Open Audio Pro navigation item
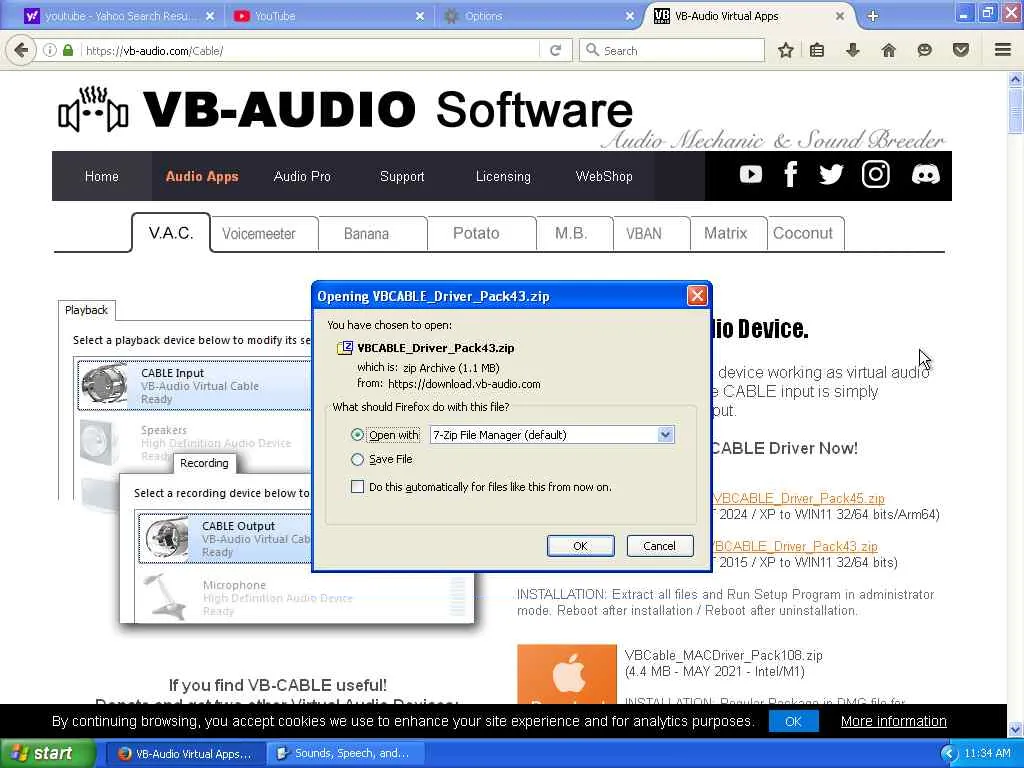Image resolution: width=1024 pixels, height=768 pixels. tap(302, 176)
